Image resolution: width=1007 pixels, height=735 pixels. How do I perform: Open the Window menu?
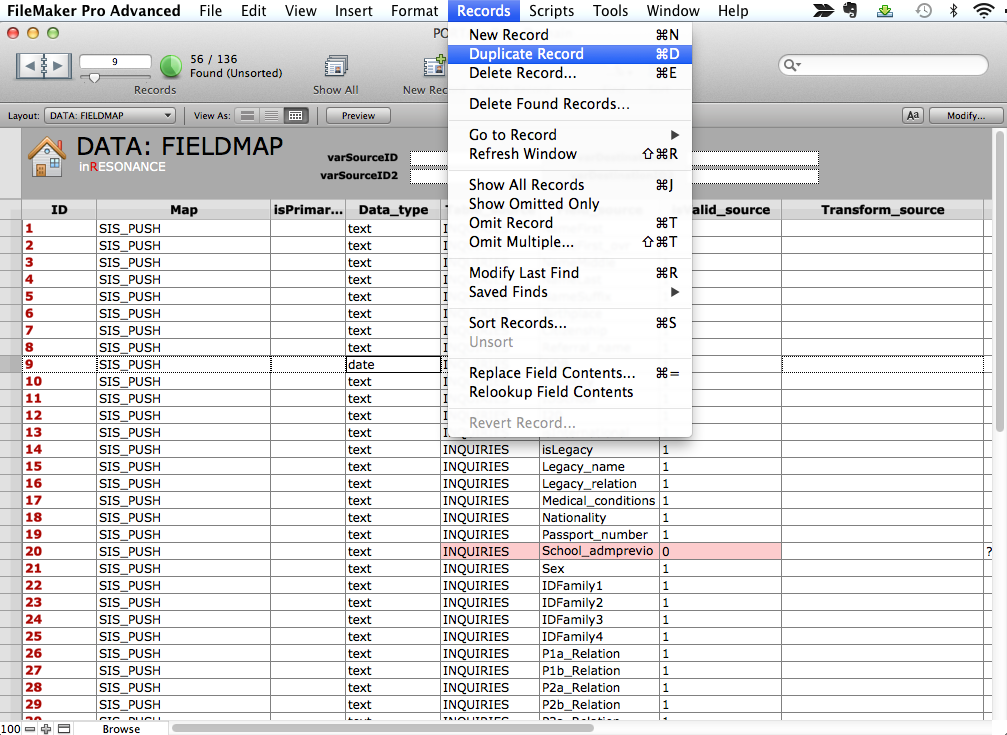coord(672,11)
